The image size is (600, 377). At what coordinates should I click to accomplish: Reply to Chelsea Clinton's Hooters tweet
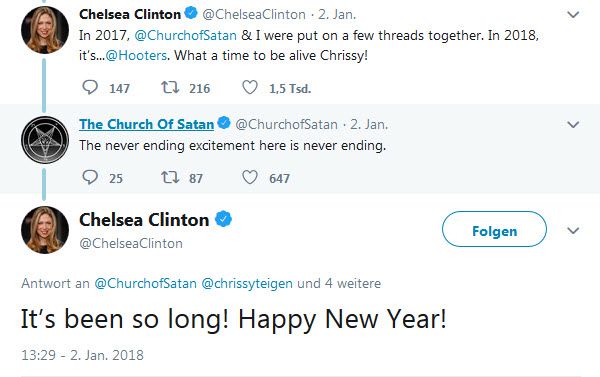[x=90, y=88]
